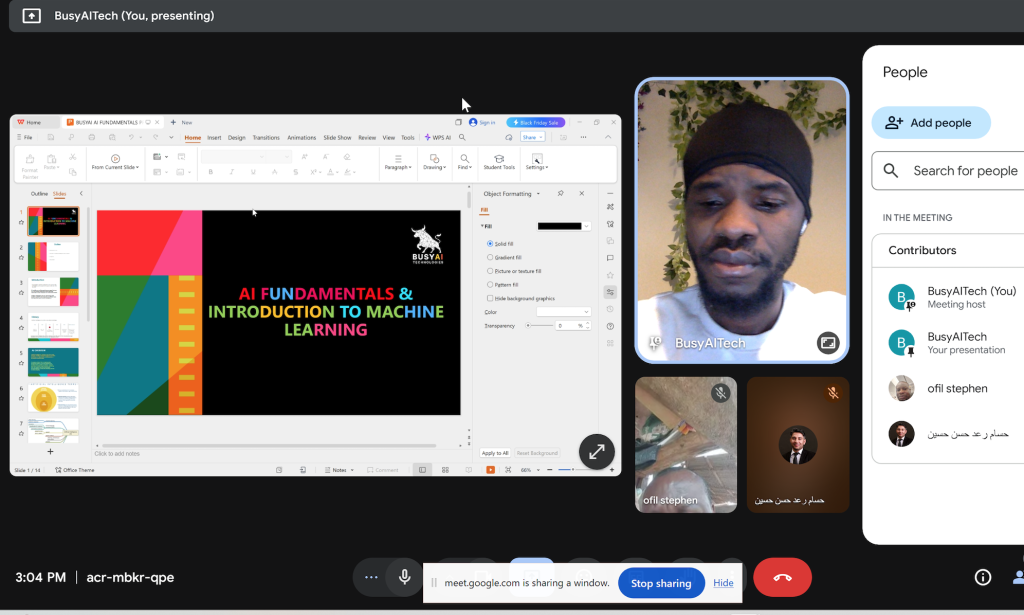
Task: Switch to the Slide Show ribbon tab
Action: click(337, 137)
